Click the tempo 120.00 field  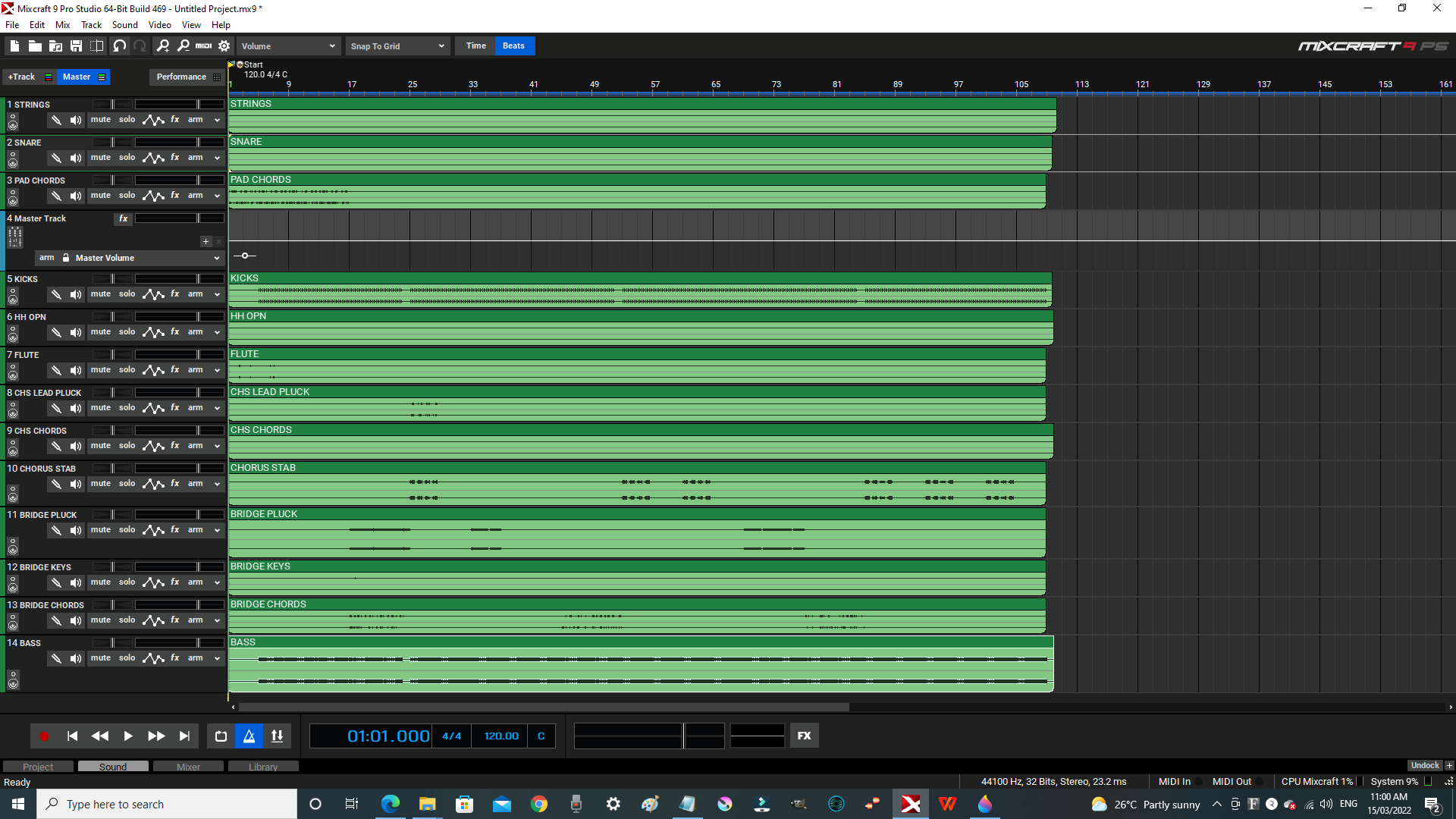pos(501,736)
